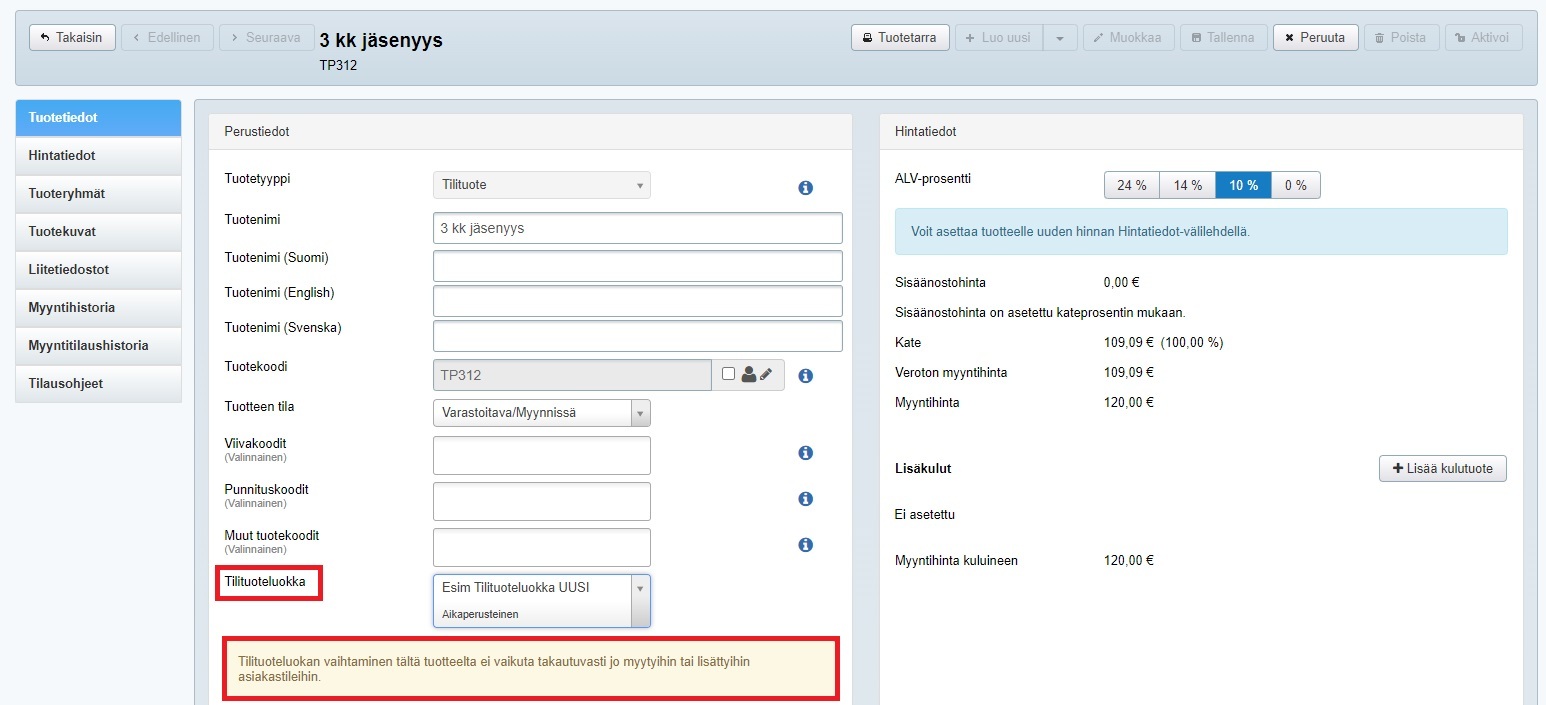Click the user-edit icon in Tuotekoodi field

(757, 375)
